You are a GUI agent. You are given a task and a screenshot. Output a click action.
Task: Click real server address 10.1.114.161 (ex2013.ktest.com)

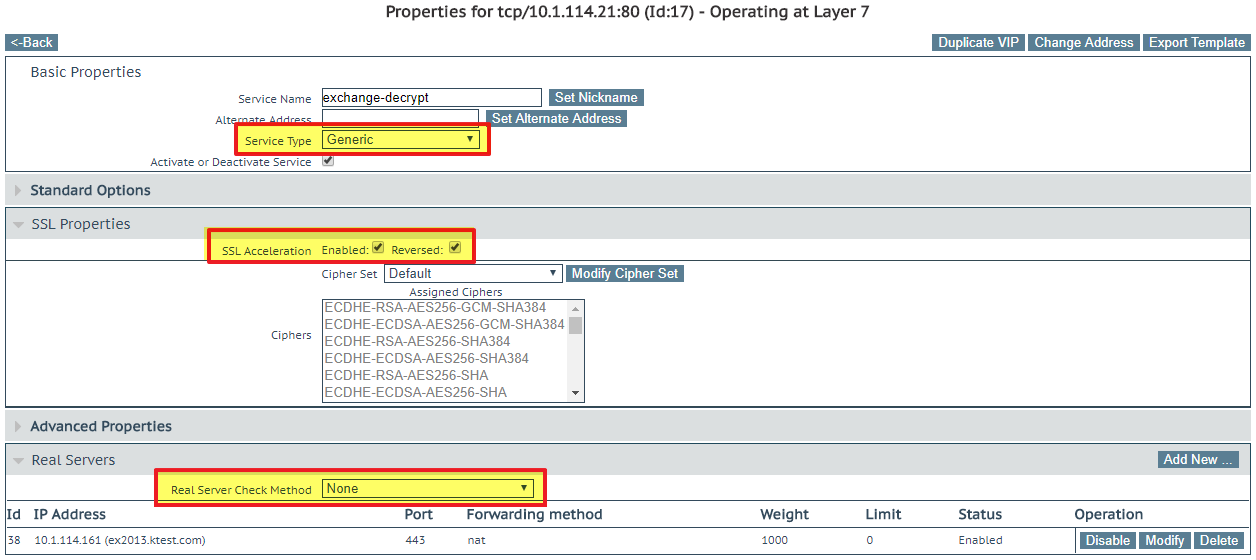pyautogui.click(x=120, y=540)
